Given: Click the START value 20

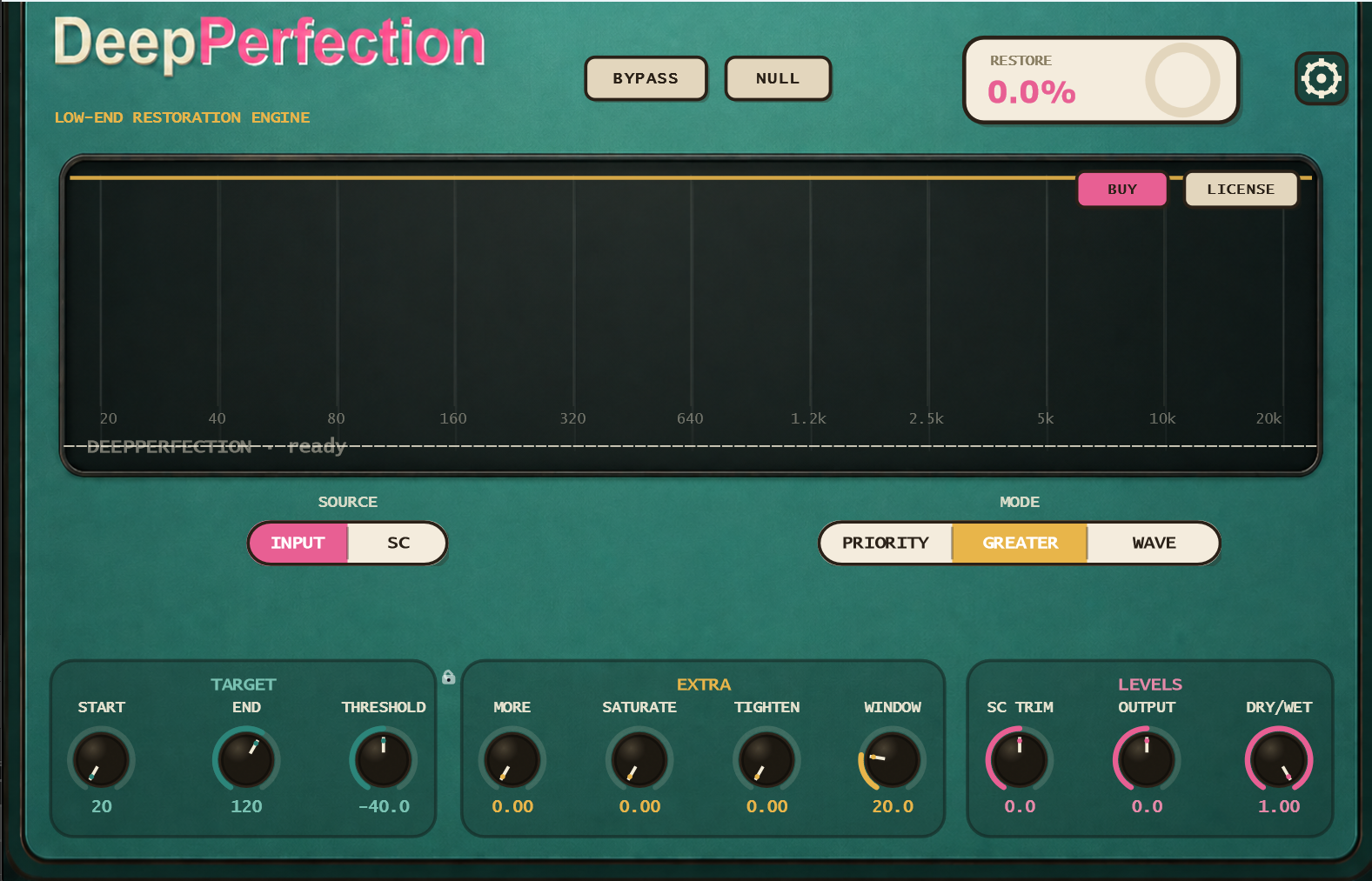Looking at the screenshot, I should pyautogui.click(x=102, y=806).
